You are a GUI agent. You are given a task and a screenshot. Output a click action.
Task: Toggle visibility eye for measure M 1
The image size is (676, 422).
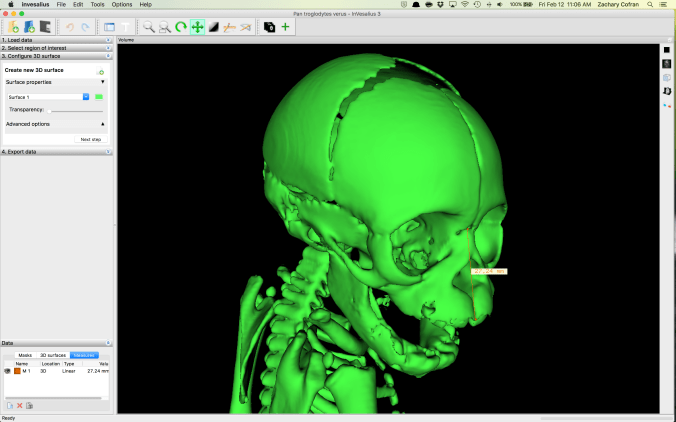(8, 371)
